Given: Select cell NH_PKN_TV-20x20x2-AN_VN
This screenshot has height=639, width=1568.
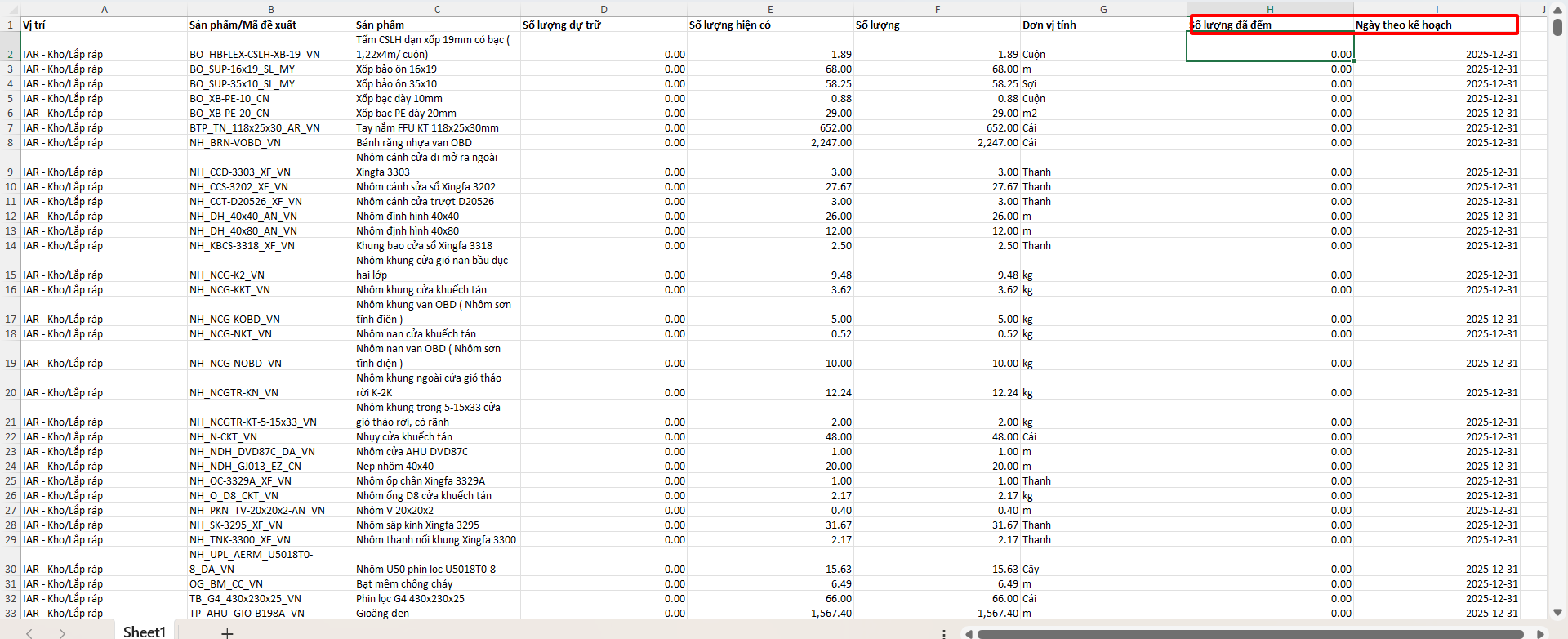Looking at the screenshot, I should click(270, 511).
